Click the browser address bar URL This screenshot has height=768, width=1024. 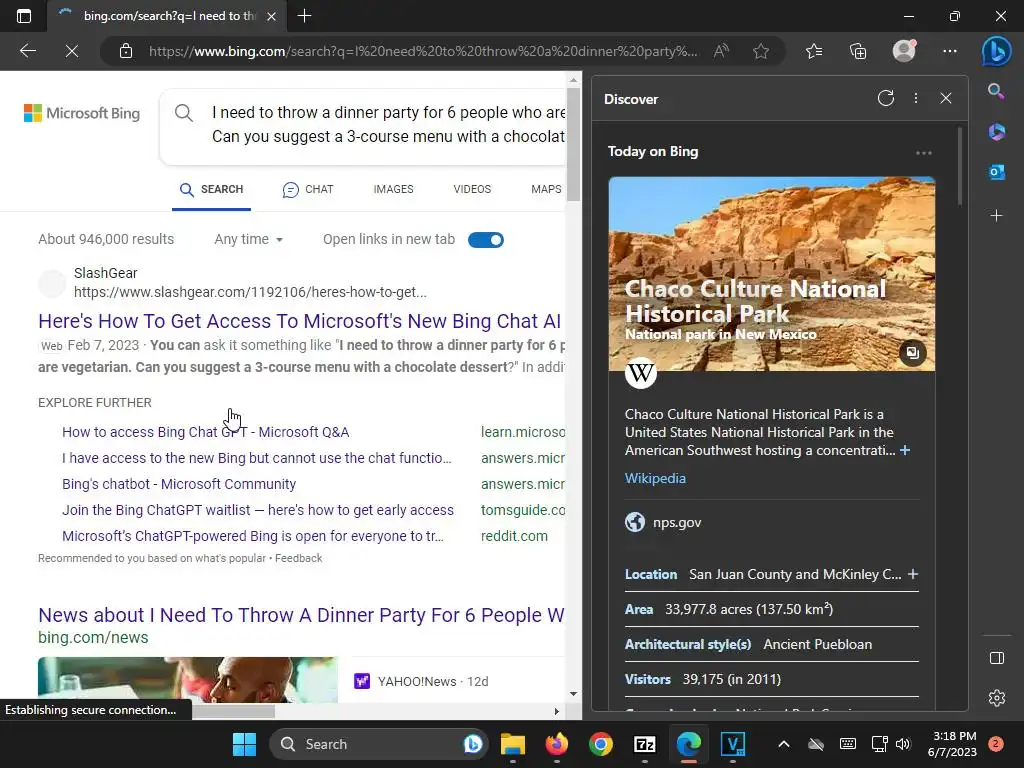coord(423,51)
